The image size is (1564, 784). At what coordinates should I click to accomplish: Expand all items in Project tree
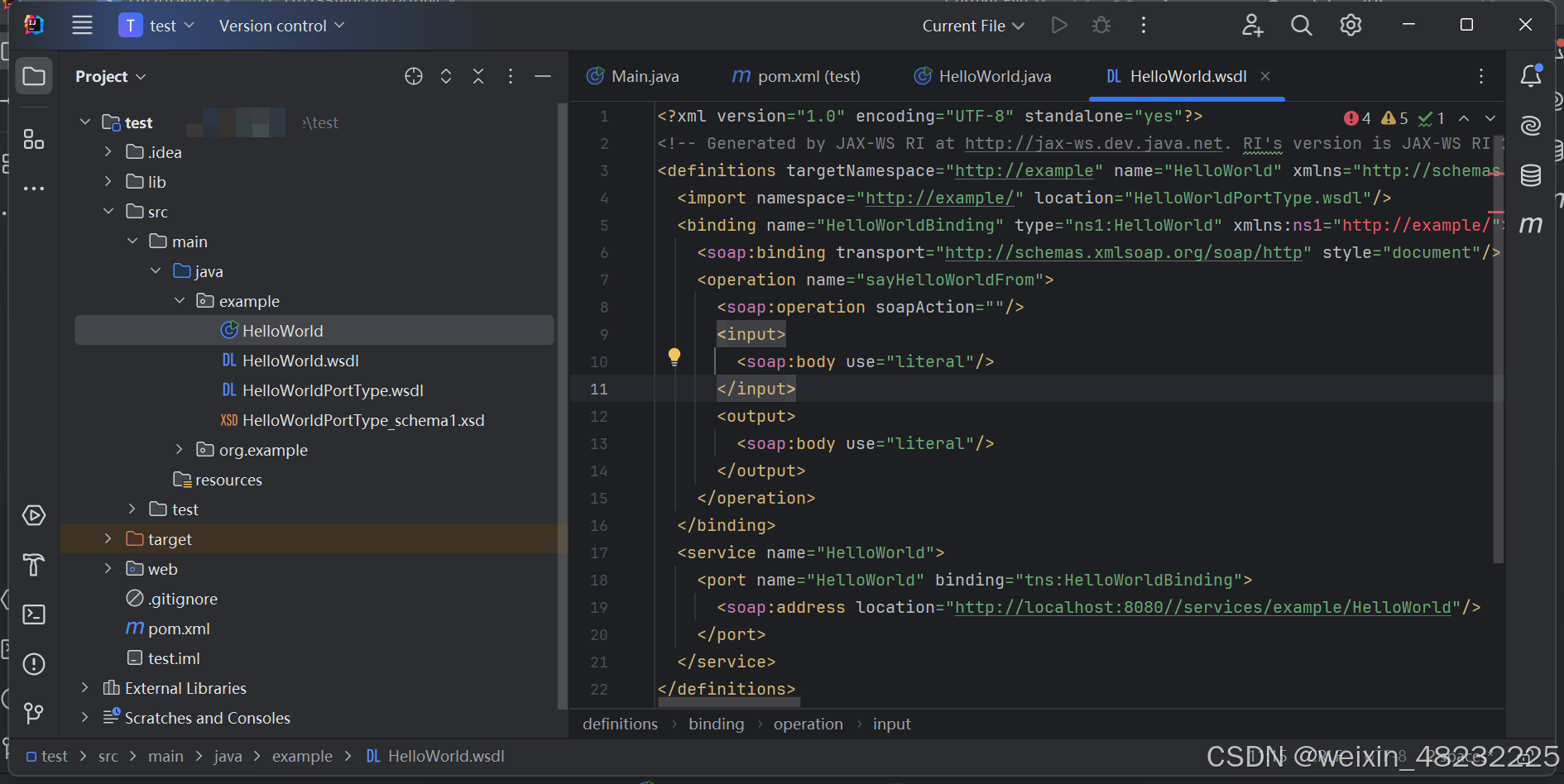(446, 76)
